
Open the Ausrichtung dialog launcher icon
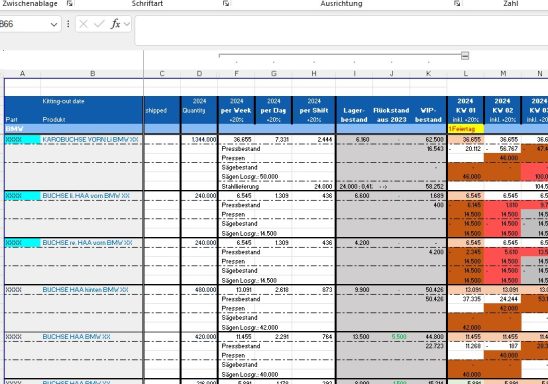pyautogui.click(x=457, y=3)
